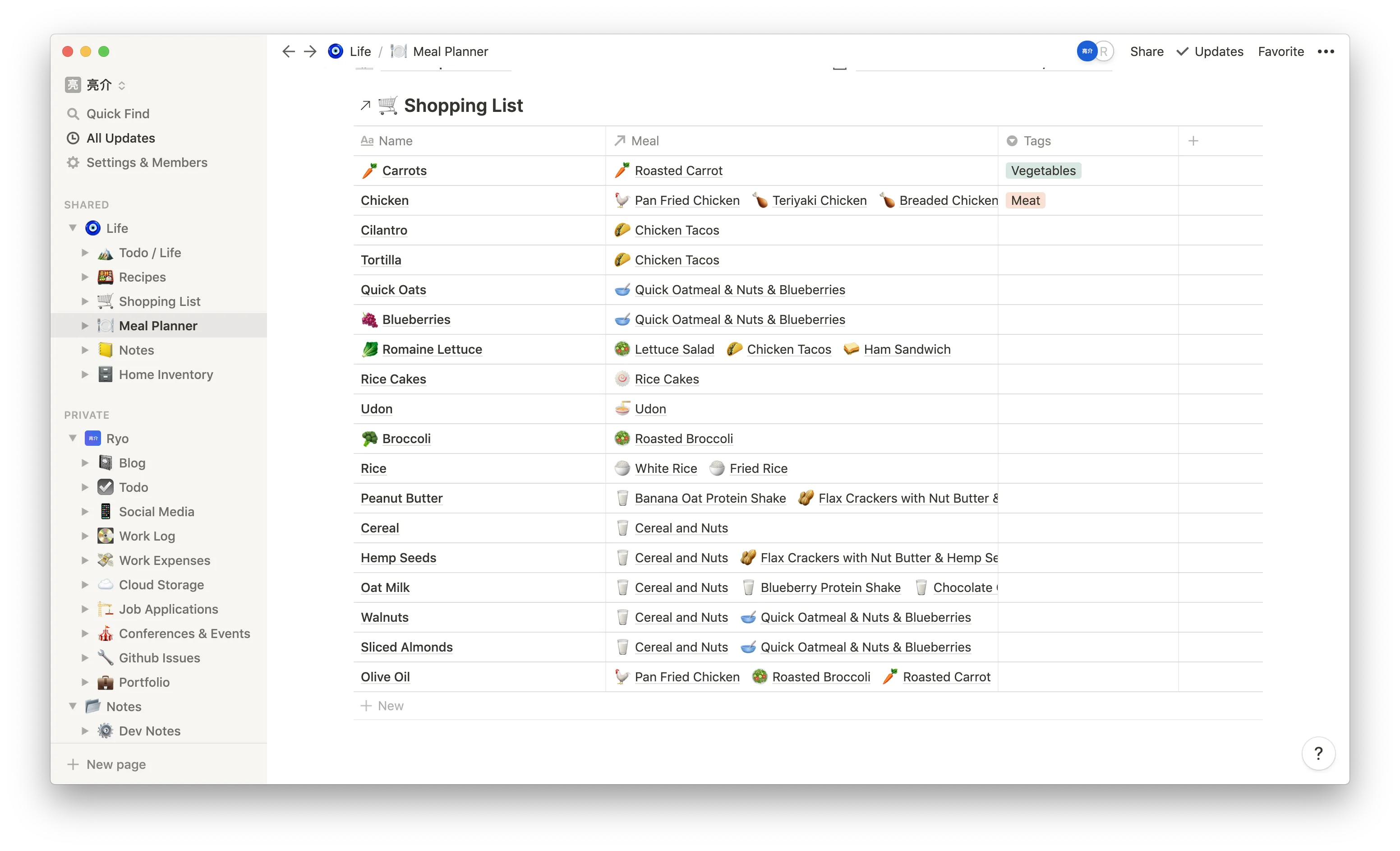
Task: Open Home Inventory from the sidebar
Action: pyautogui.click(x=166, y=374)
